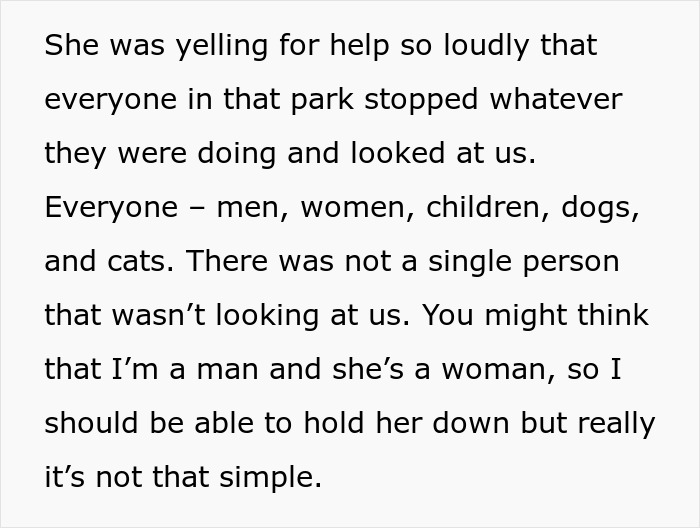The height and width of the screenshot is (528, 700).
Task: Click the word "person"
Action: point(572,262)
